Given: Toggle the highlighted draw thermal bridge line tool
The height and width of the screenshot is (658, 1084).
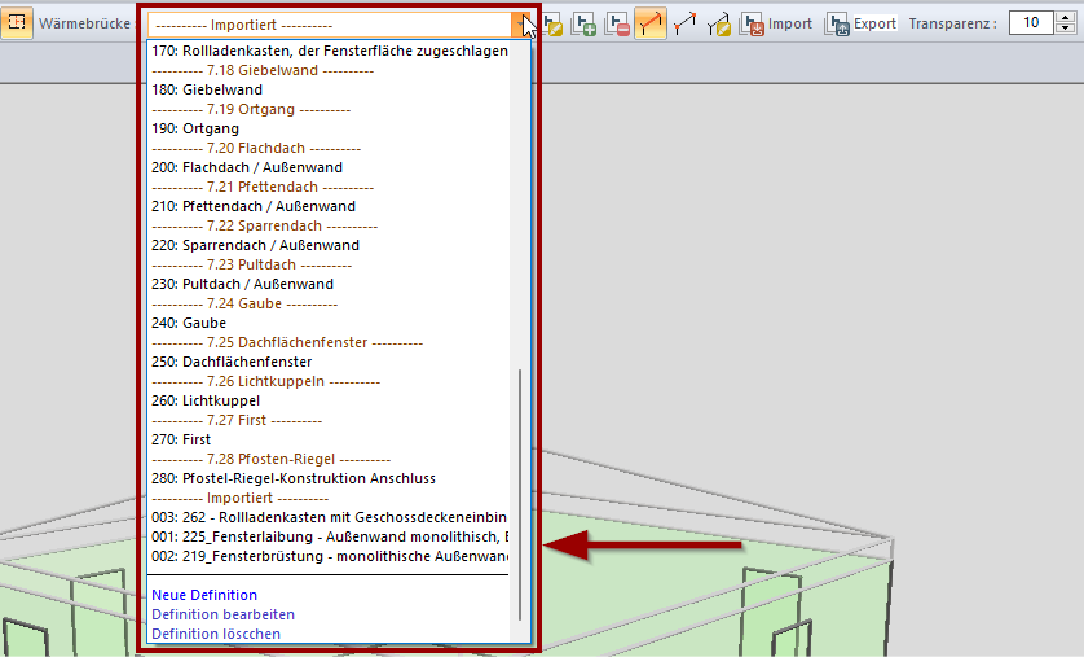Looking at the screenshot, I should tap(651, 24).
